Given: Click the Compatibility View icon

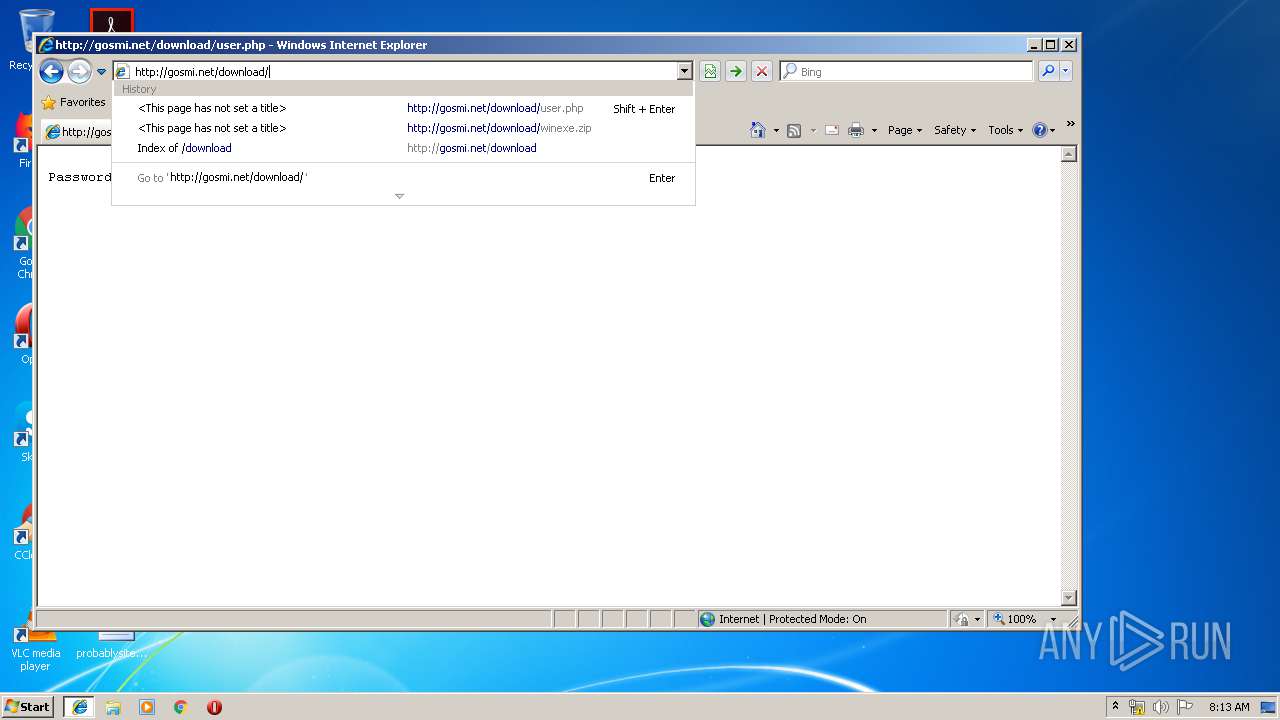Looking at the screenshot, I should [710, 71].
